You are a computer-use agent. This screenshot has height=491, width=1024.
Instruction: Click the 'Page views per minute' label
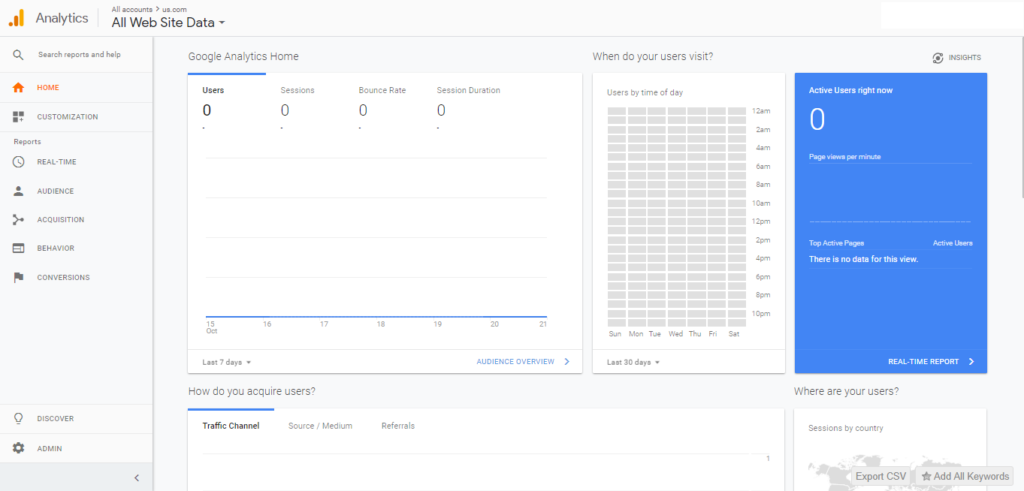[x=845, y=157]
